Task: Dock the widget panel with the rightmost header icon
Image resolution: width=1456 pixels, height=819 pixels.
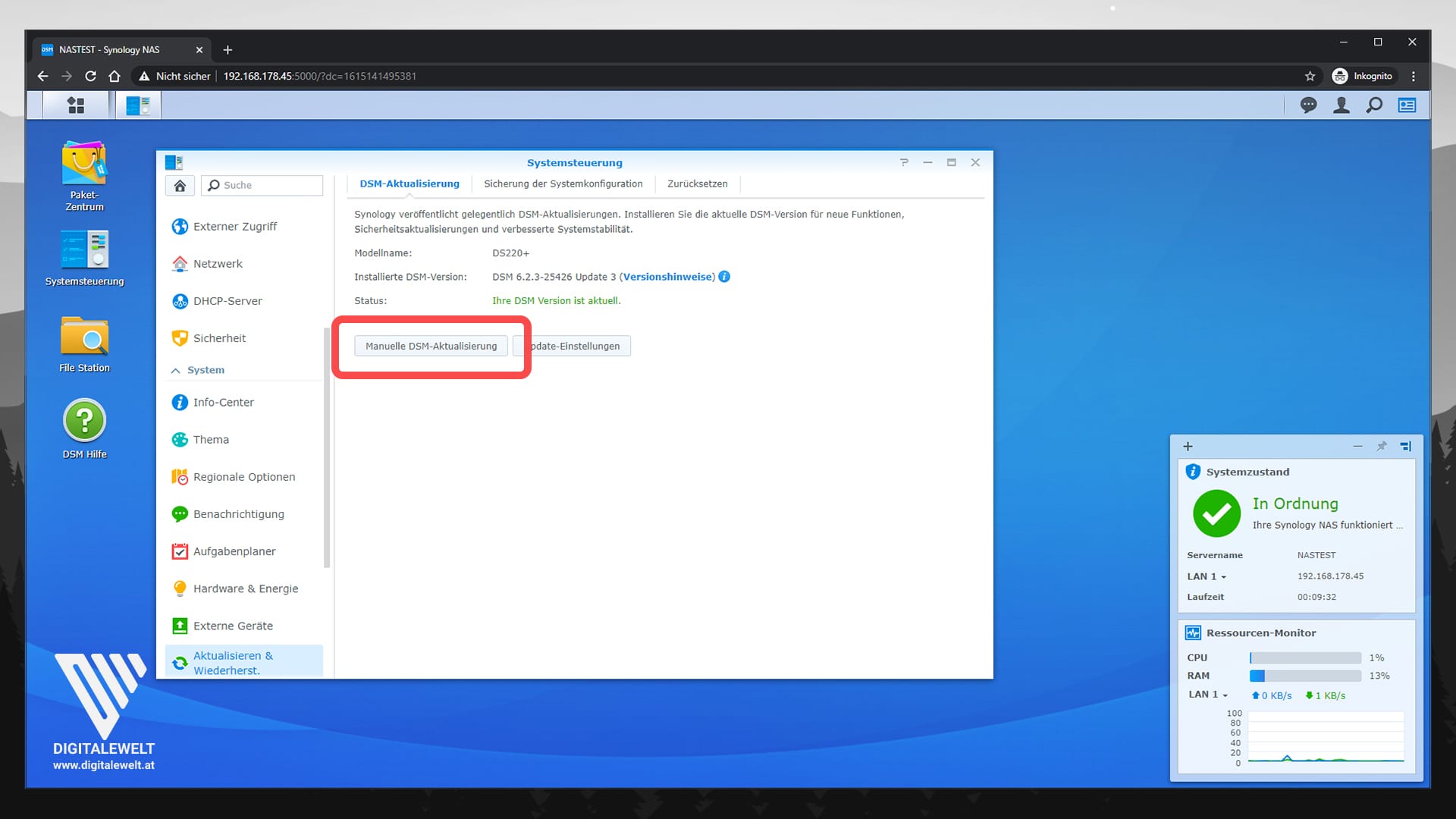Action: coord(1405,447)
